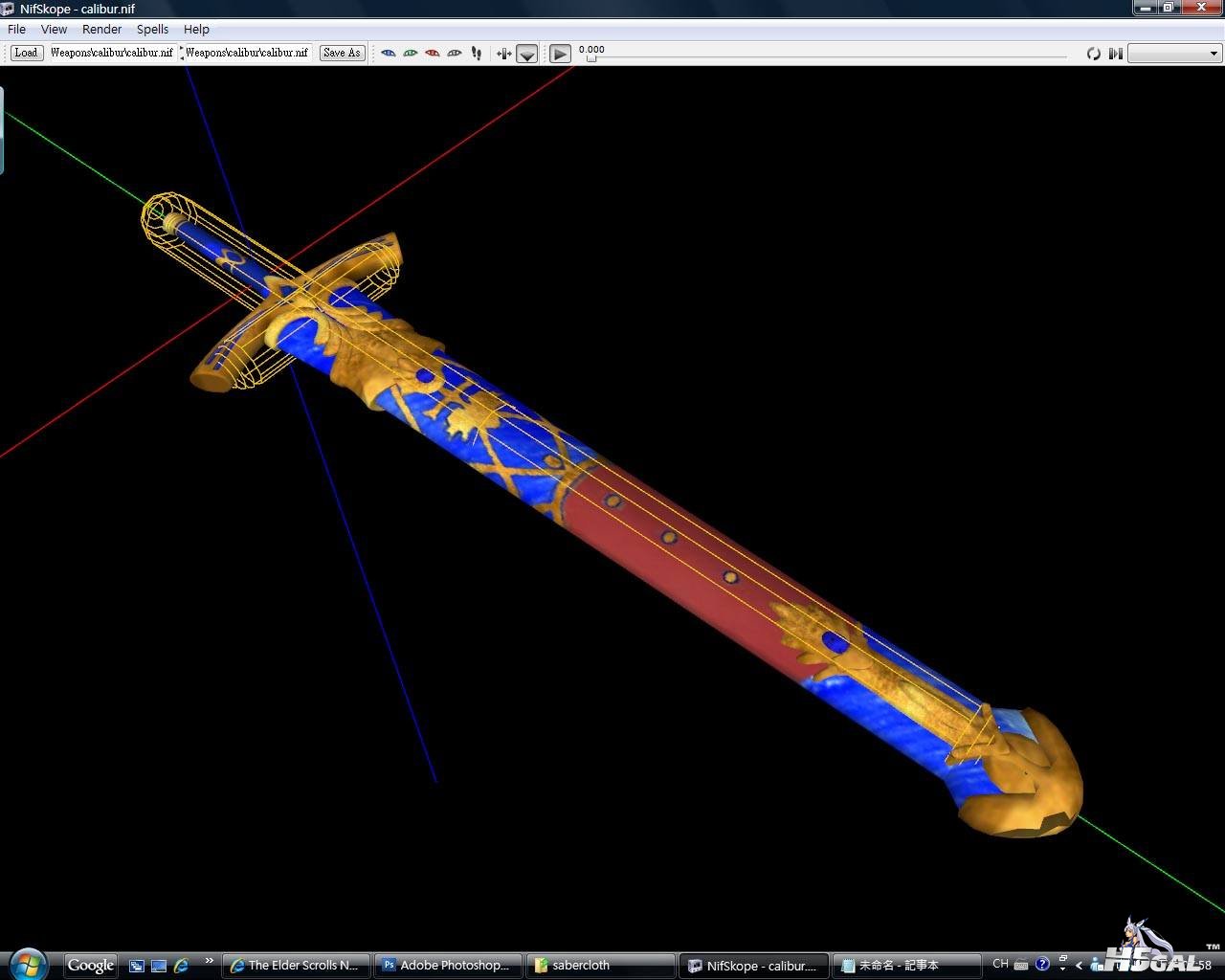Switch to Adobe Photoshop taskbar button
This screenshot has width=1225, height=980.
pos(449,966)
